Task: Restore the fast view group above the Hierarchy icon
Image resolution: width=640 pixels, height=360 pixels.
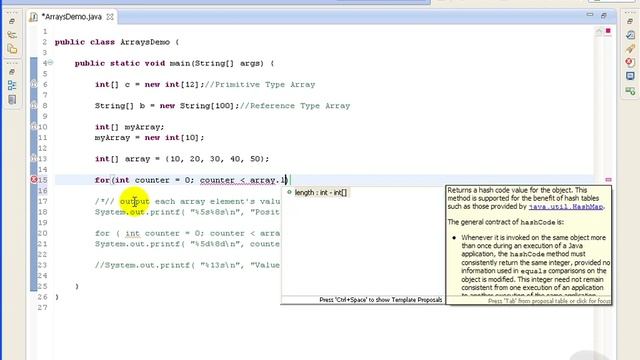Action: tap(12, 21)
